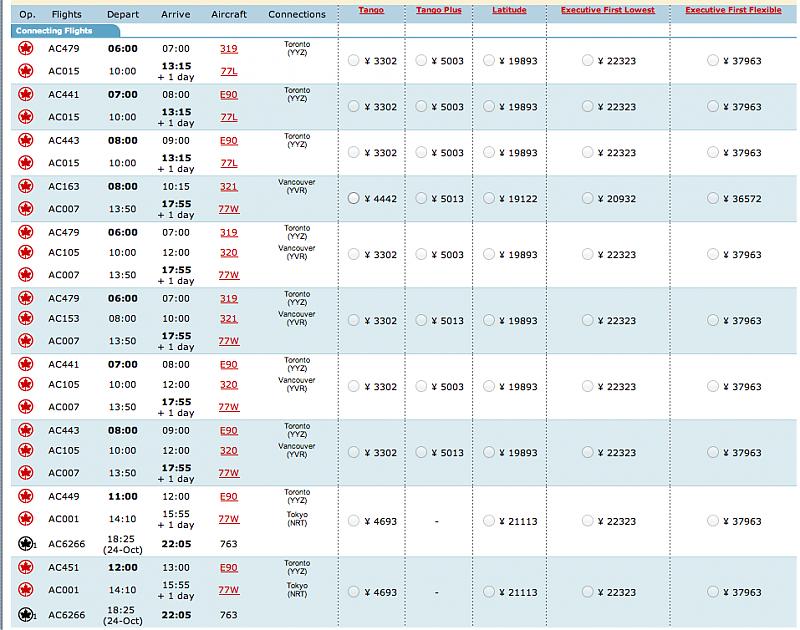Click the logo beside AC015 in the AC441 itinerary
This screenshot has width=800, height=630.
[x=26, y=117]
